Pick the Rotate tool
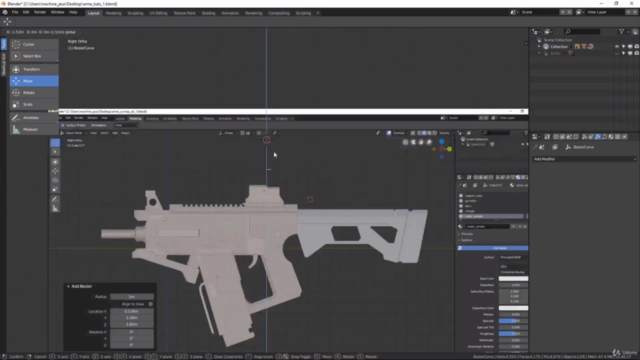640x360 pixels. click(34, 93)
